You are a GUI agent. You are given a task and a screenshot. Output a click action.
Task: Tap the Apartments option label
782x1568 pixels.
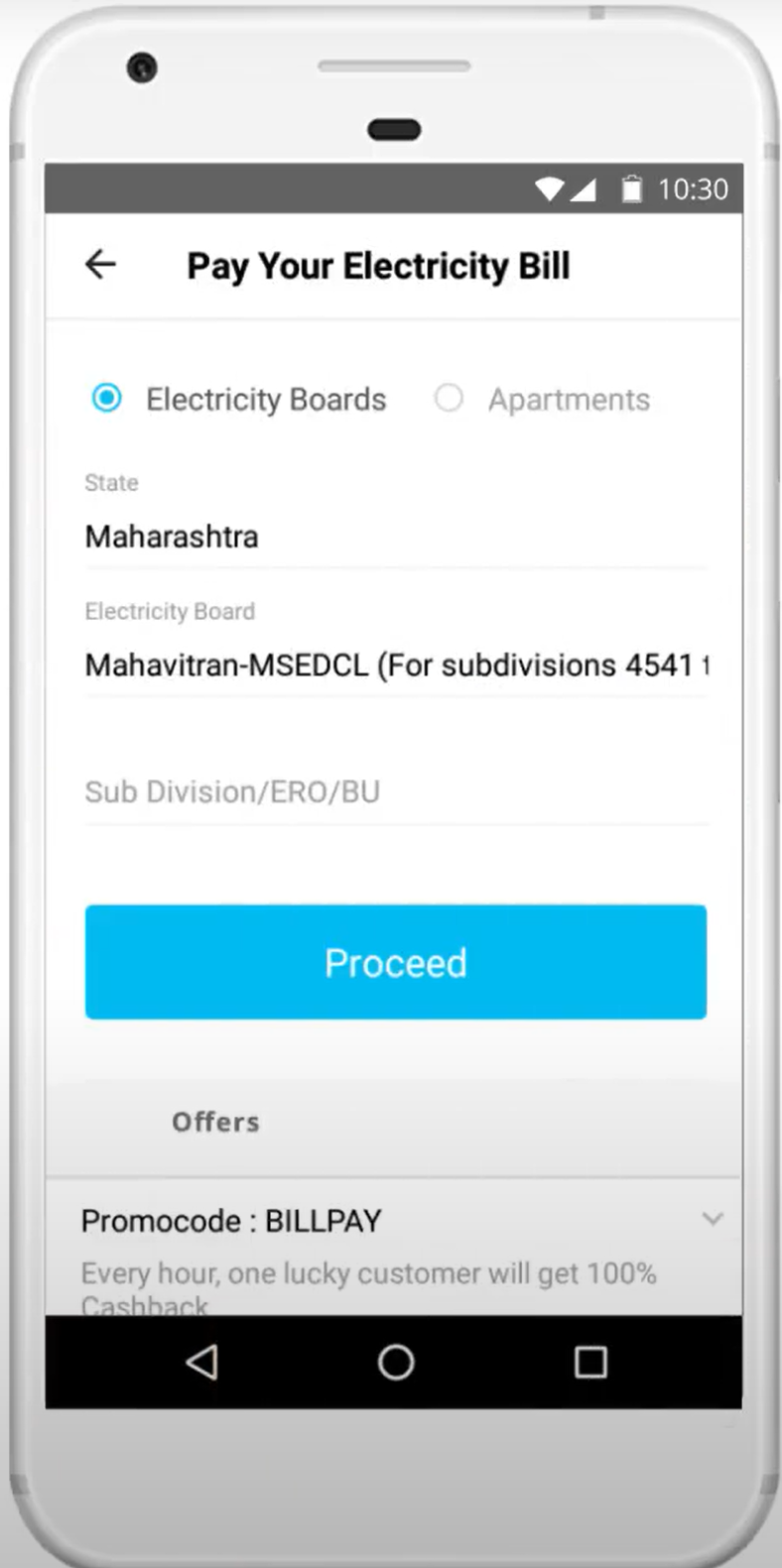pos(569,400)
